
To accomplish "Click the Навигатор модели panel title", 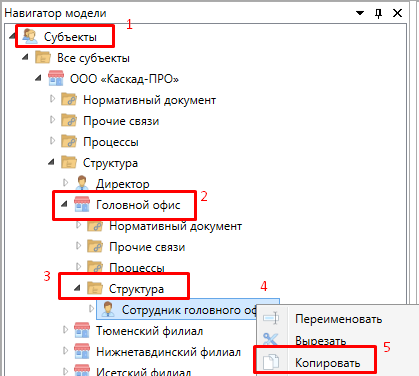I will [x=55, y=13].
